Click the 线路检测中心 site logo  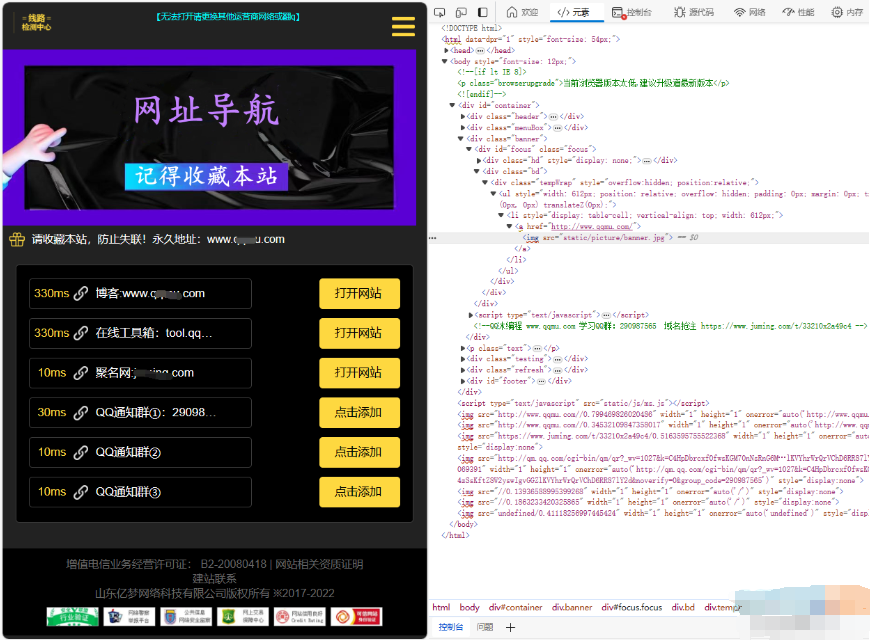click(36, 23)
